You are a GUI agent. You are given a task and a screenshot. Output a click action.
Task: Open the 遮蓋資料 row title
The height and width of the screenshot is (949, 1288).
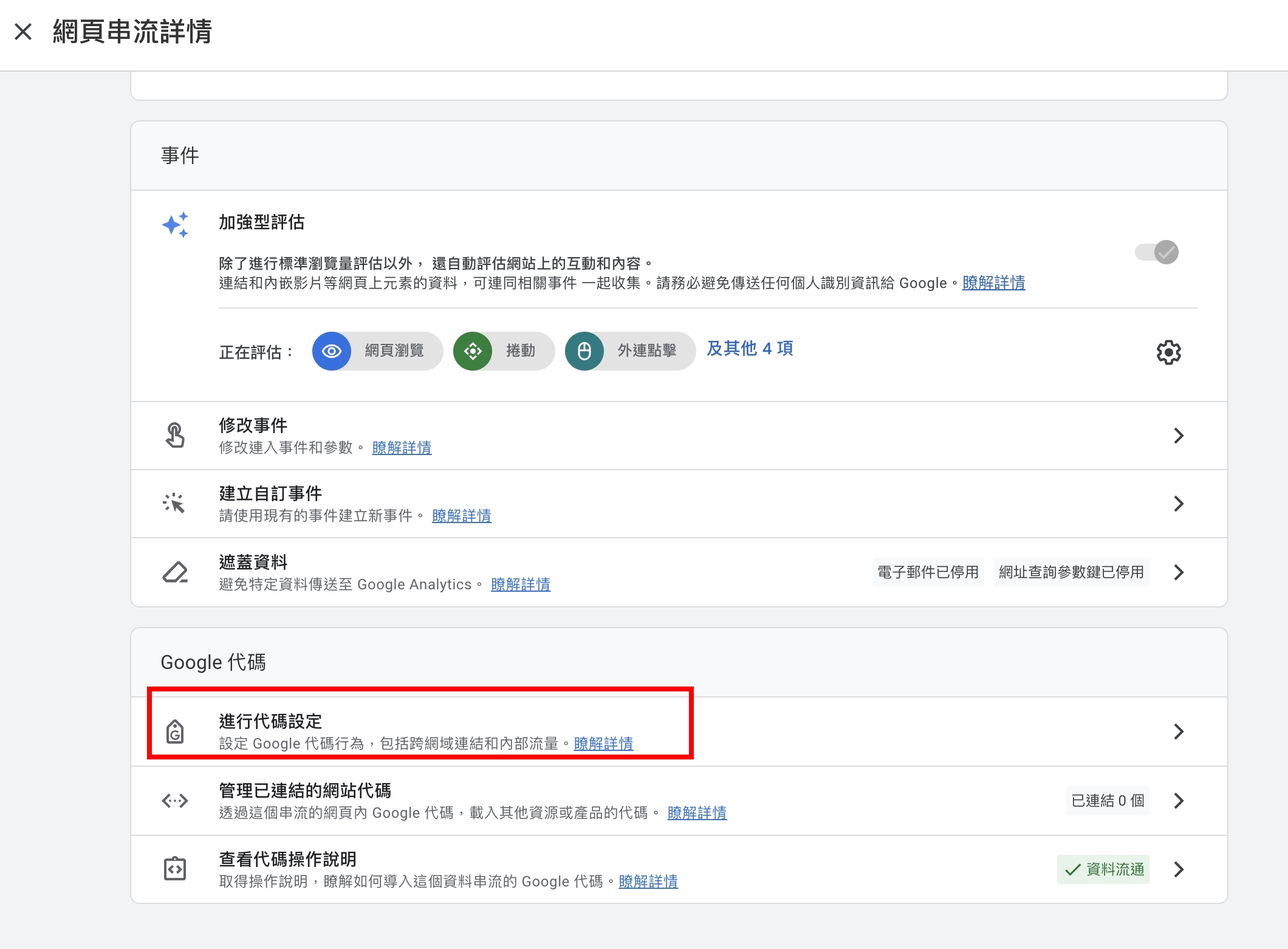[253, 562]
